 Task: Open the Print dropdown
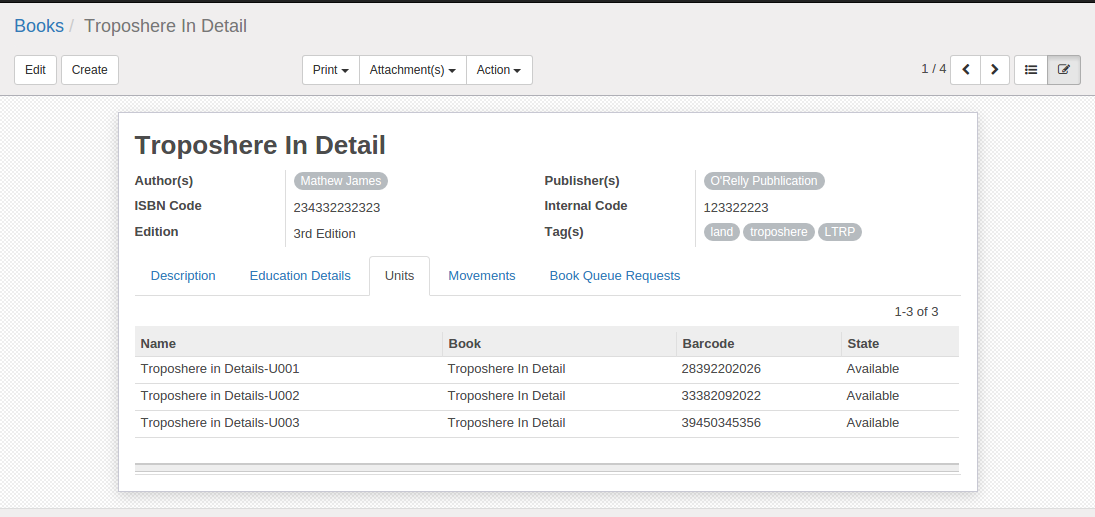tap(331, 70)
